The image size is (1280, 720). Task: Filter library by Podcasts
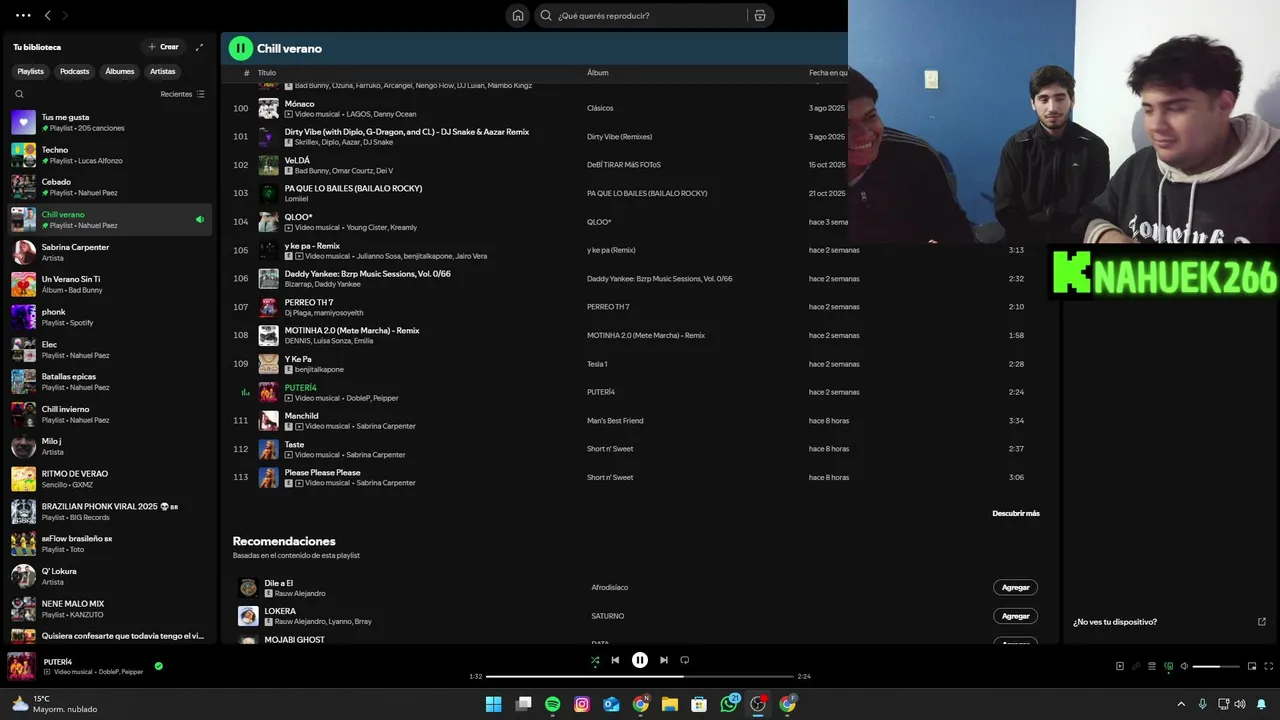coord(74,72)
